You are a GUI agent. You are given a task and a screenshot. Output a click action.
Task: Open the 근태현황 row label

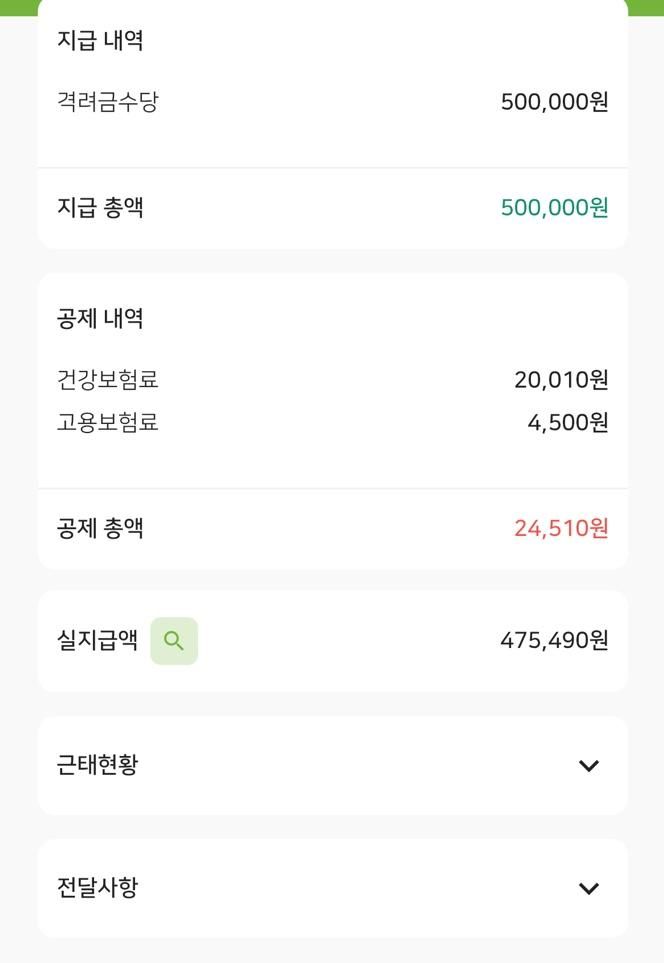tap(98, 765)
